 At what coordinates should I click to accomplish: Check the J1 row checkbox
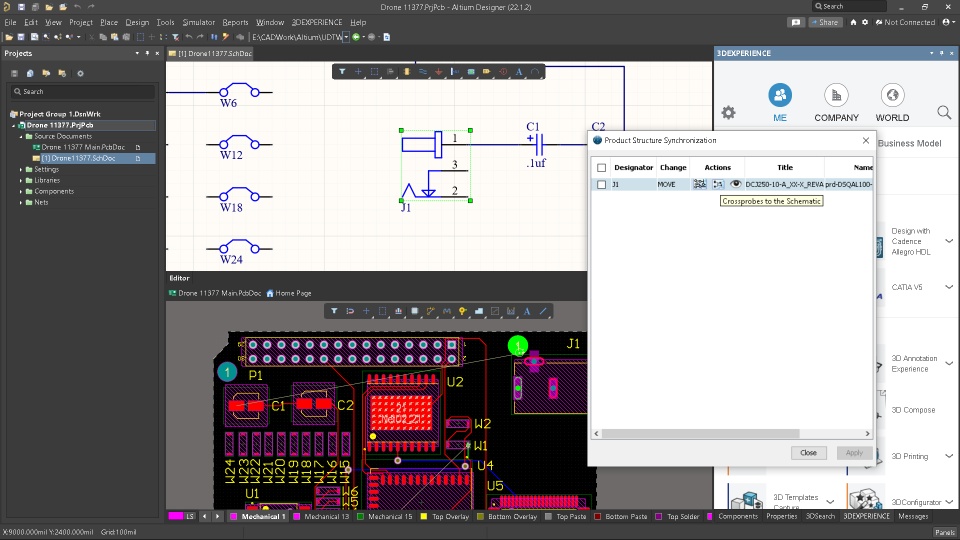[601, 184]
